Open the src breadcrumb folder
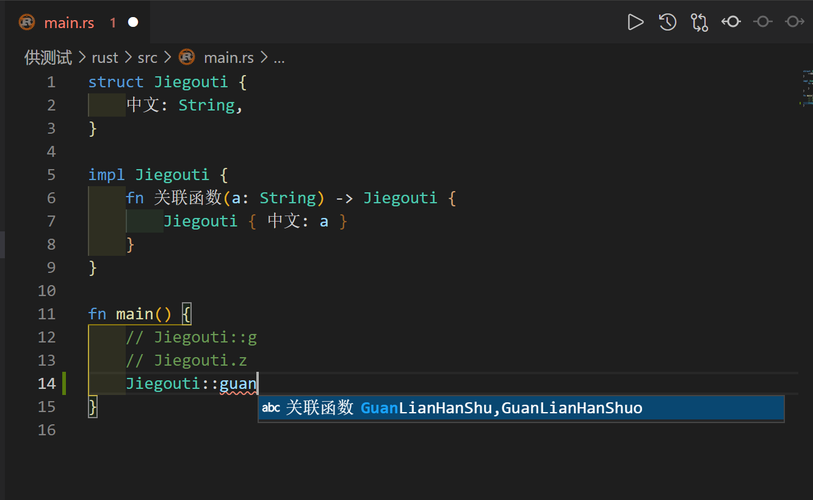Screen dimensions: 813x500 147,58
